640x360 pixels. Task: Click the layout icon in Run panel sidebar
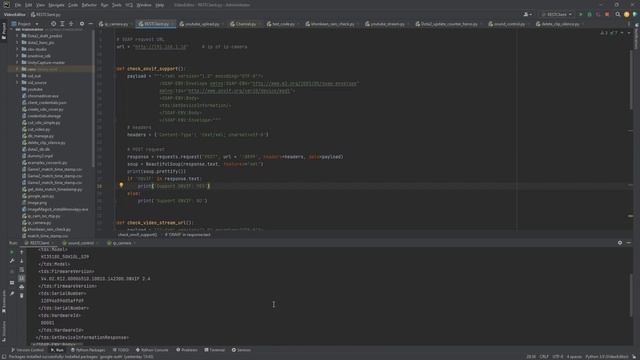tap(12, 282)
